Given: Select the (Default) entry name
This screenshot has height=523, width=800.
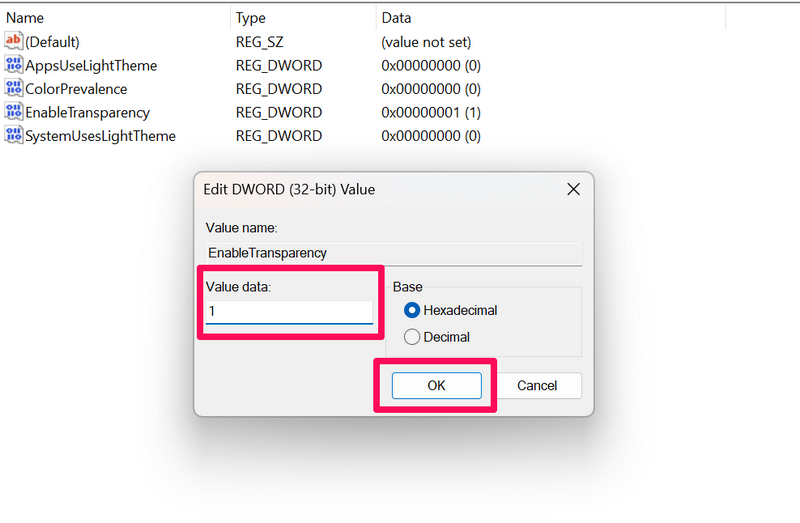Looking at the screenshot, I should 53,42.
